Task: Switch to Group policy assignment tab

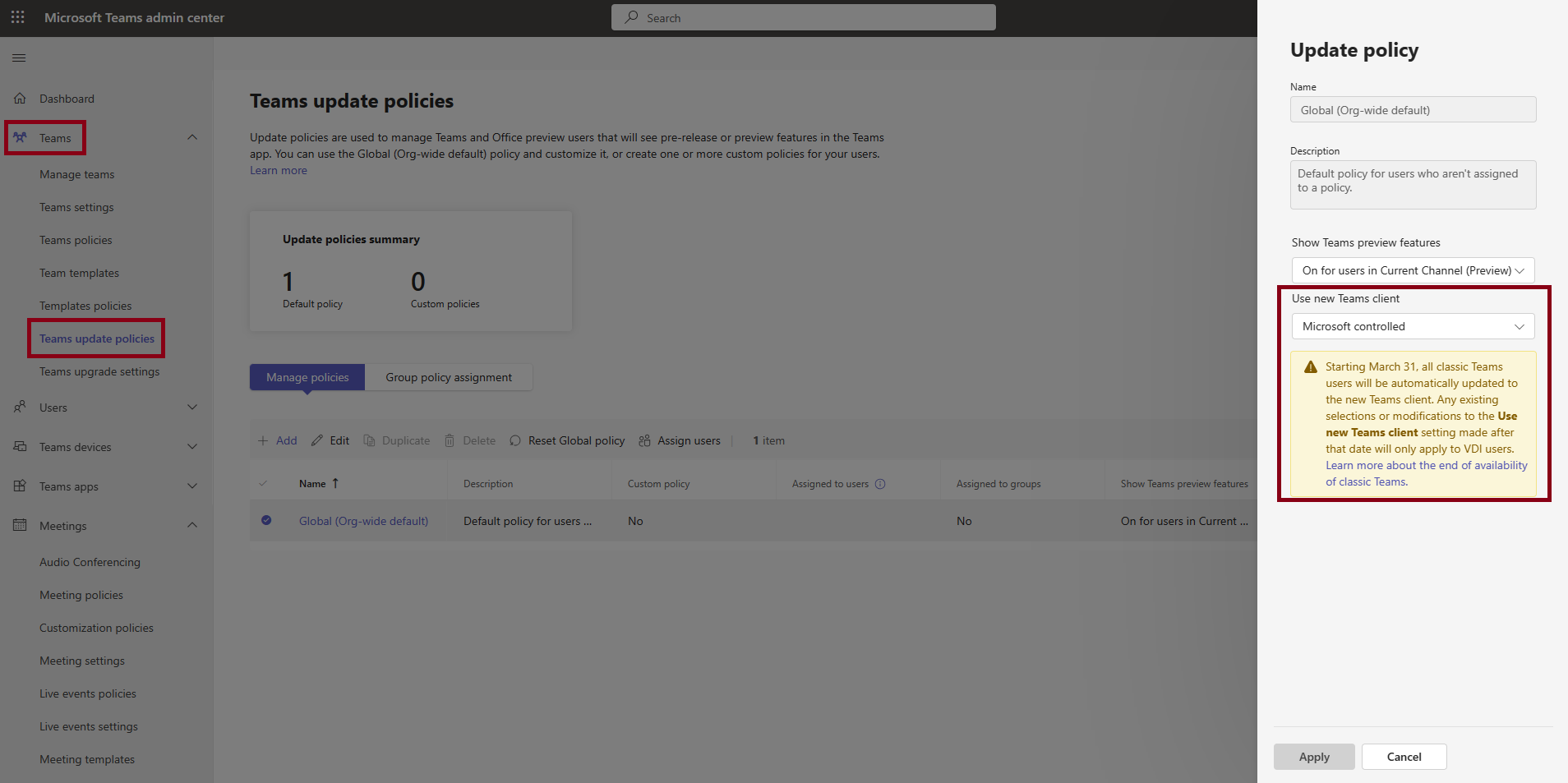Action: (449, 377)
